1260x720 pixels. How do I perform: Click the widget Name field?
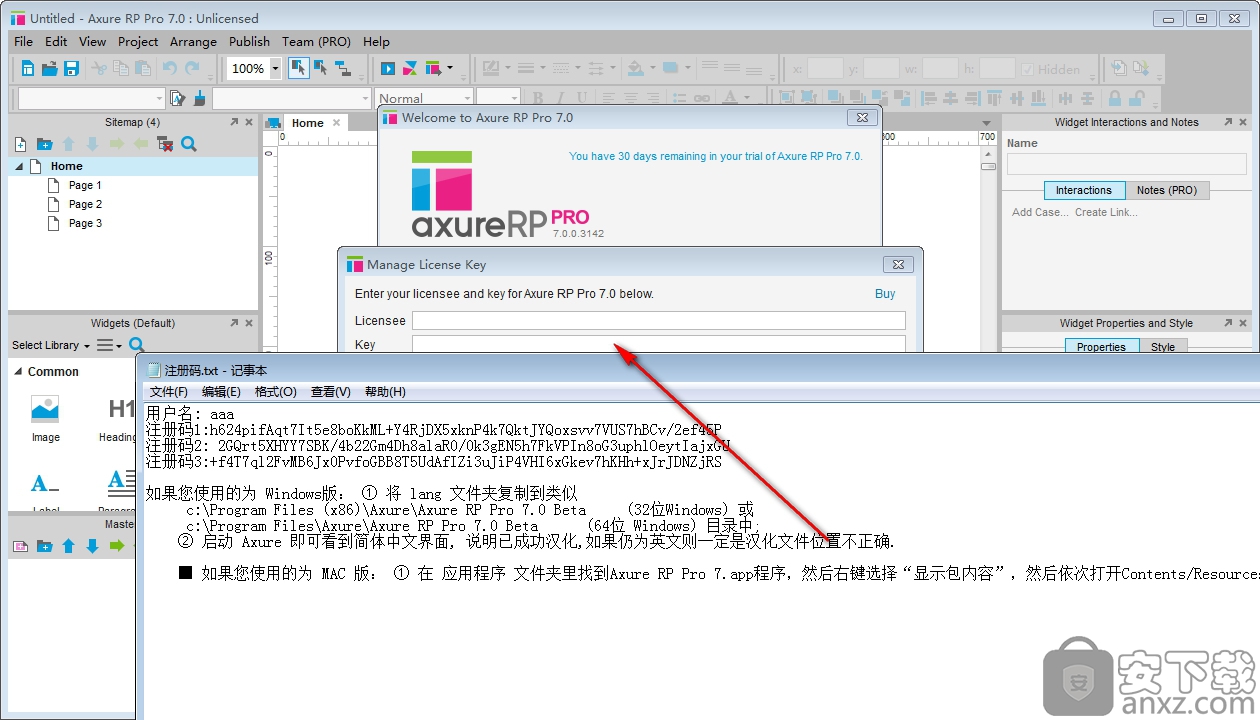(x=1127, y=164)
